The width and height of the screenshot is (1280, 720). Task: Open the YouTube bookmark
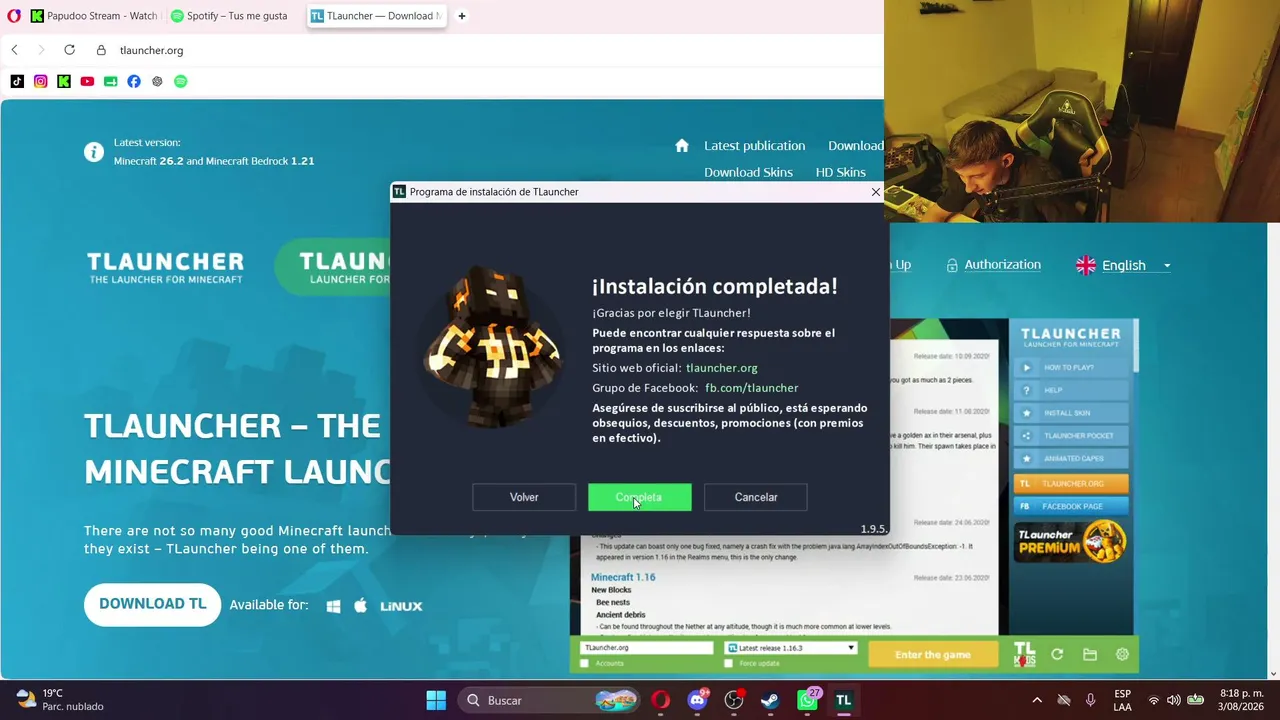click(x=87, y=81)
